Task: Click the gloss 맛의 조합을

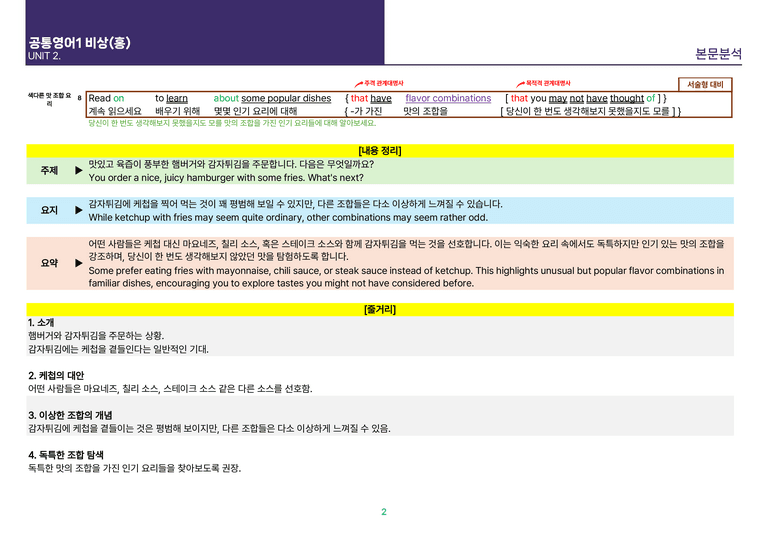Action: [425, 111]
